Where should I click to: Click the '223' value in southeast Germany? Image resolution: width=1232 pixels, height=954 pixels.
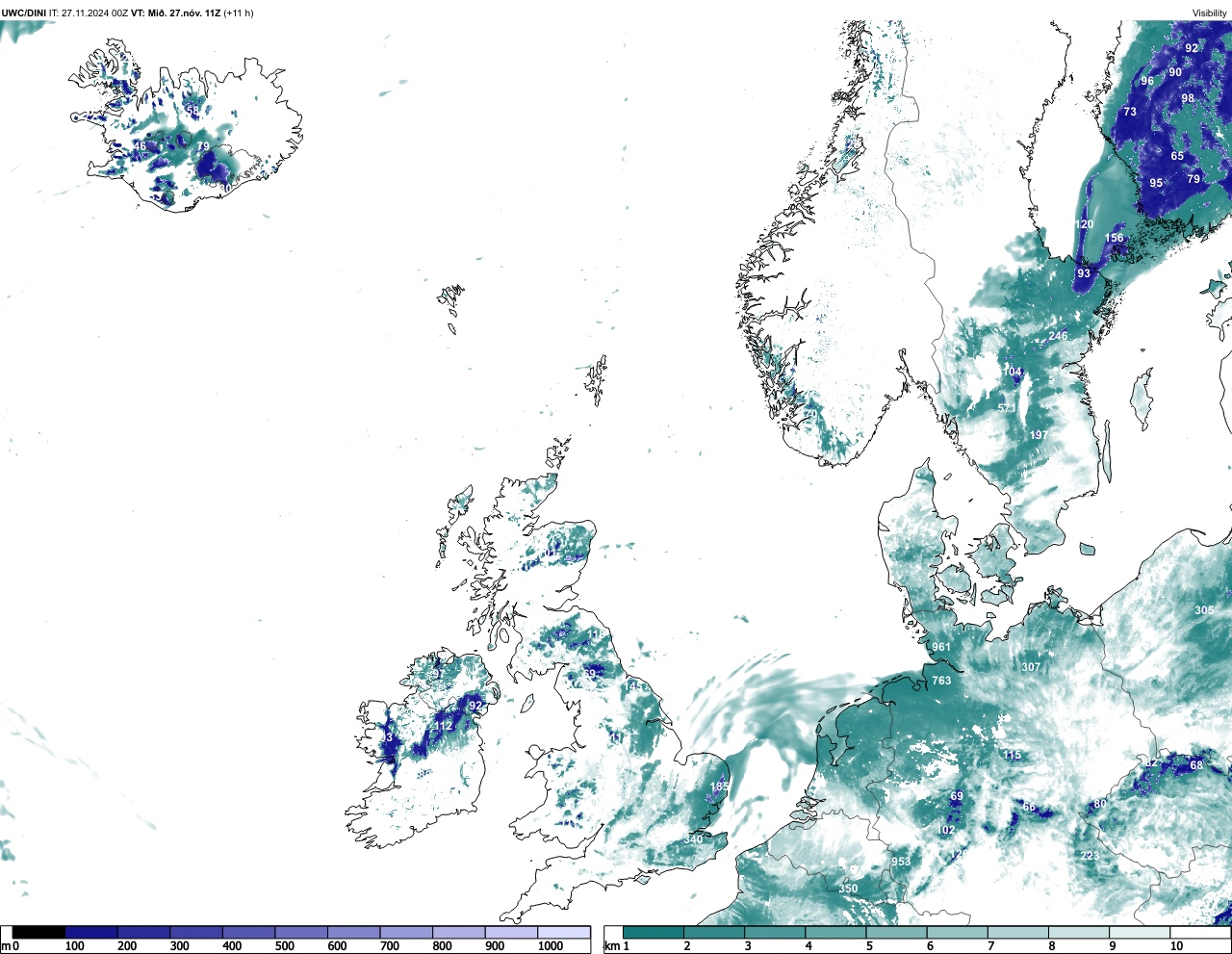pos(1090,856)
